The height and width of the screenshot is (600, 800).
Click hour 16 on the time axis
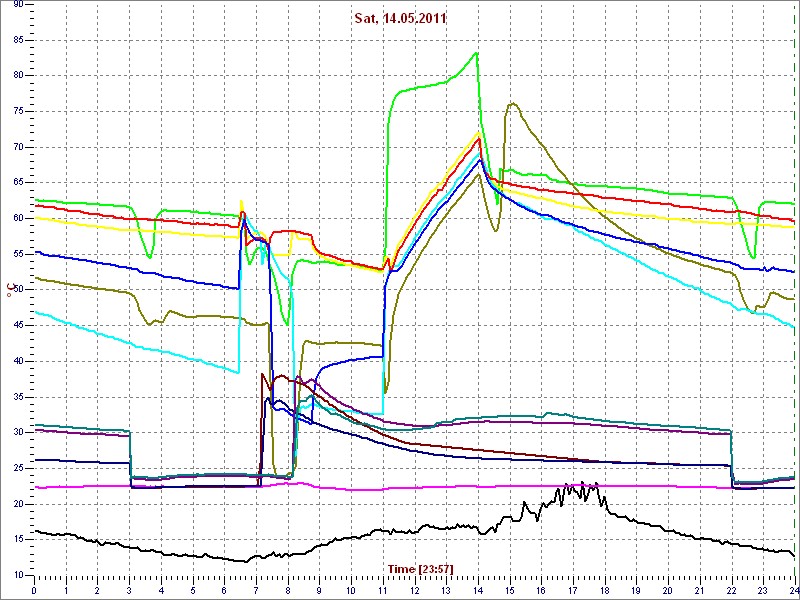(x=541, y=590)
